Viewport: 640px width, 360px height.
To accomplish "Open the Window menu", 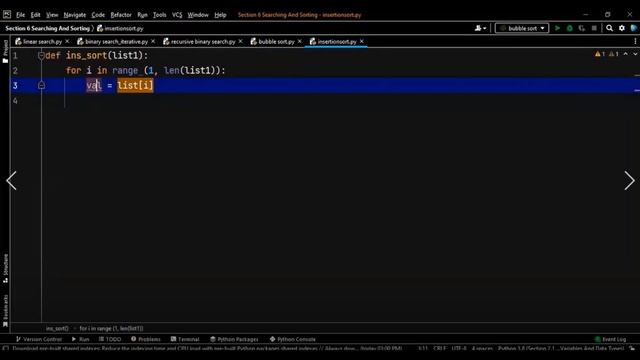I will tap(198, 15).
